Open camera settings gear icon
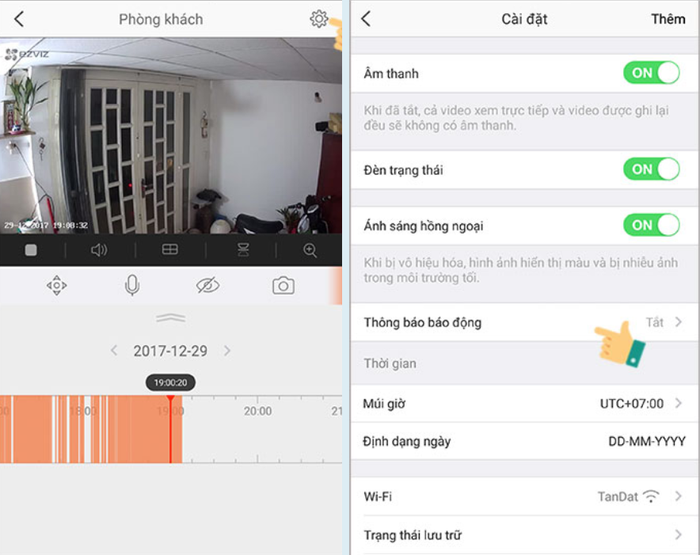The width and height of the screenshot is (700, 555). [x=319, y=19]
